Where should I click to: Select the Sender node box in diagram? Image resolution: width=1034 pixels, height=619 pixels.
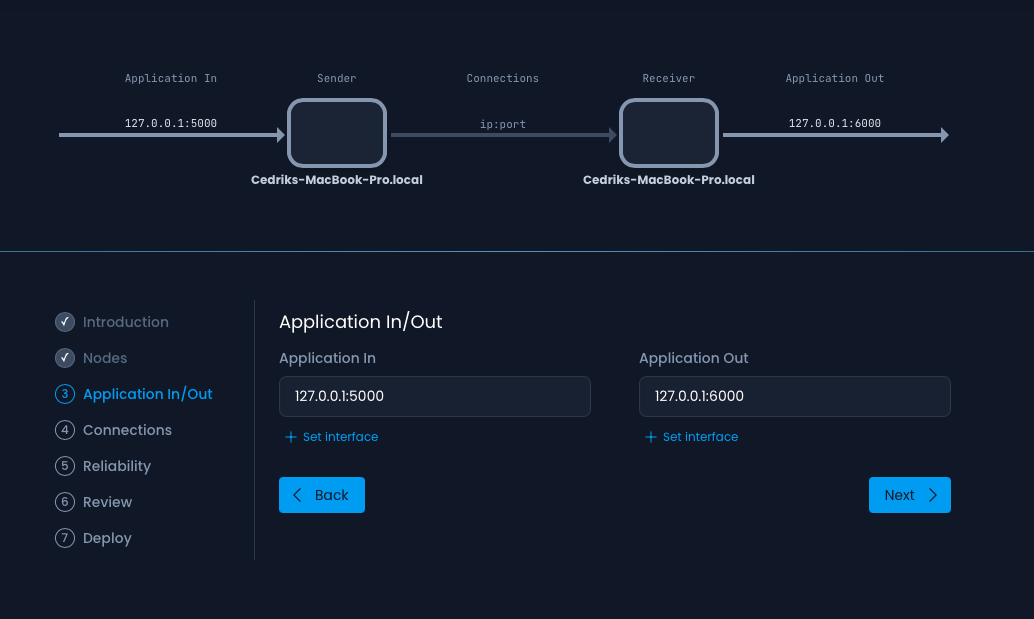click(x=337, y=133)
